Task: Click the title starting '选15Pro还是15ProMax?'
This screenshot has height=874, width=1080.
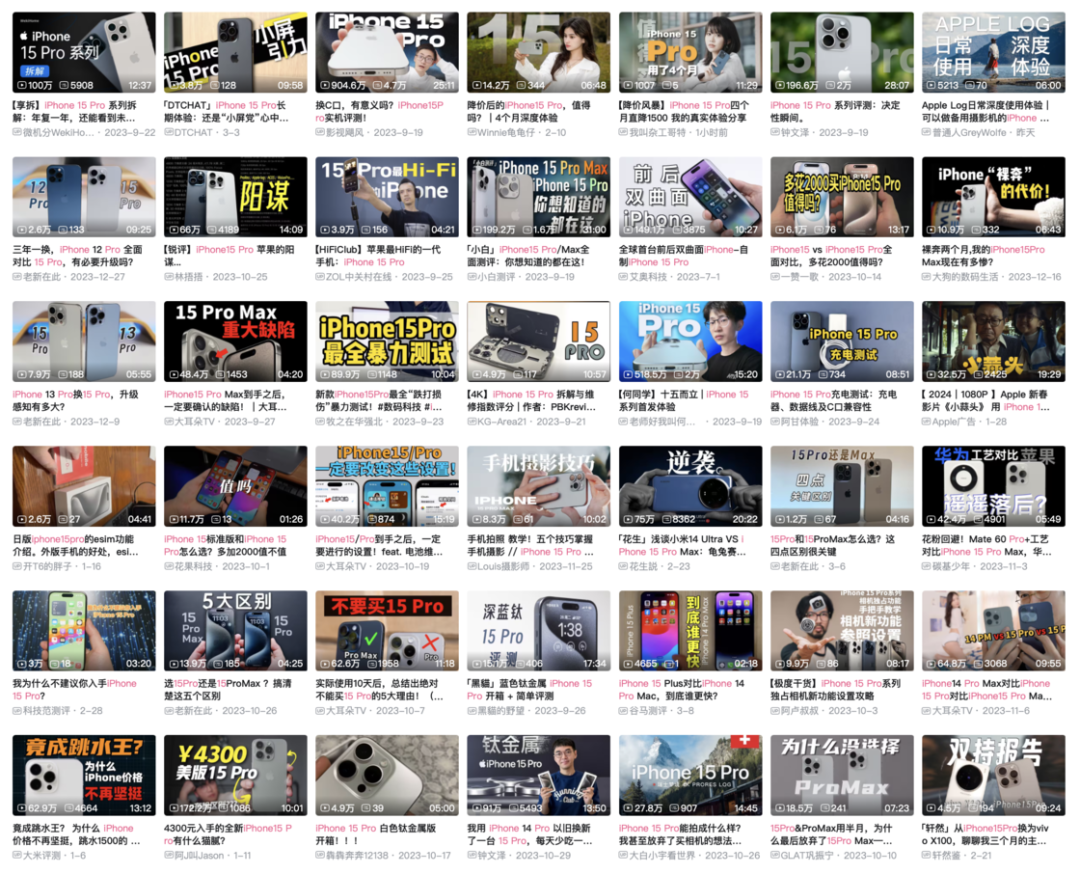Action: (228, 690)
